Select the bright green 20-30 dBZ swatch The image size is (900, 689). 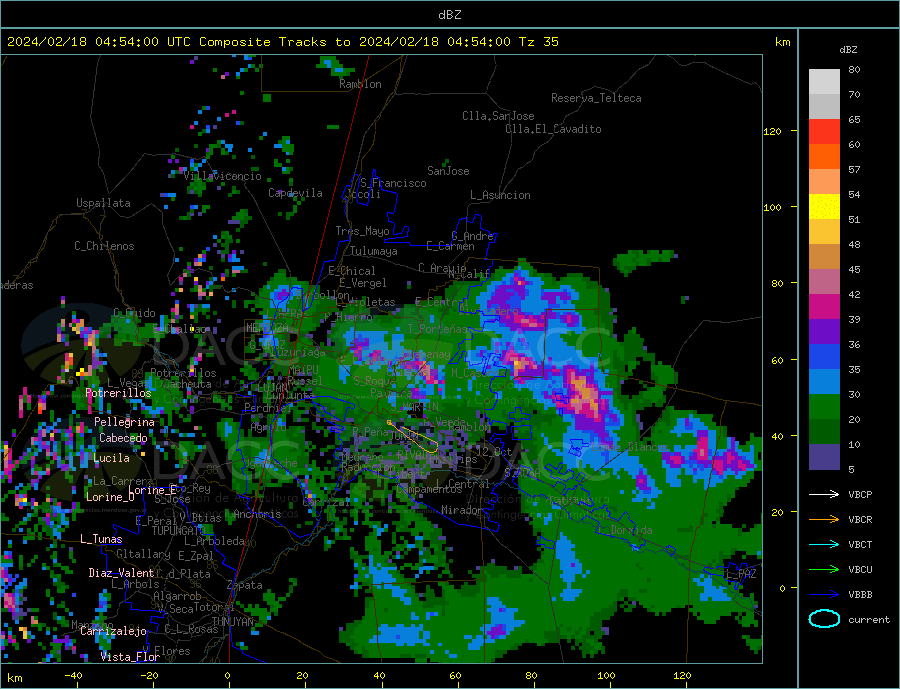[824, 407]
